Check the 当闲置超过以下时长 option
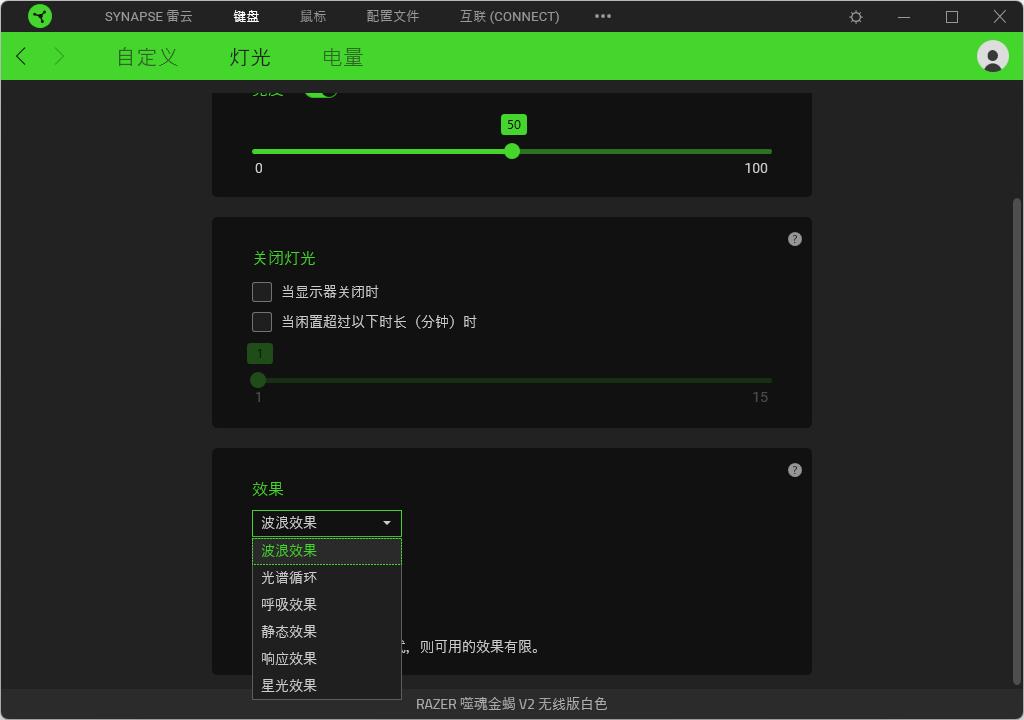The image size is (1024, 720). (261, 322)
